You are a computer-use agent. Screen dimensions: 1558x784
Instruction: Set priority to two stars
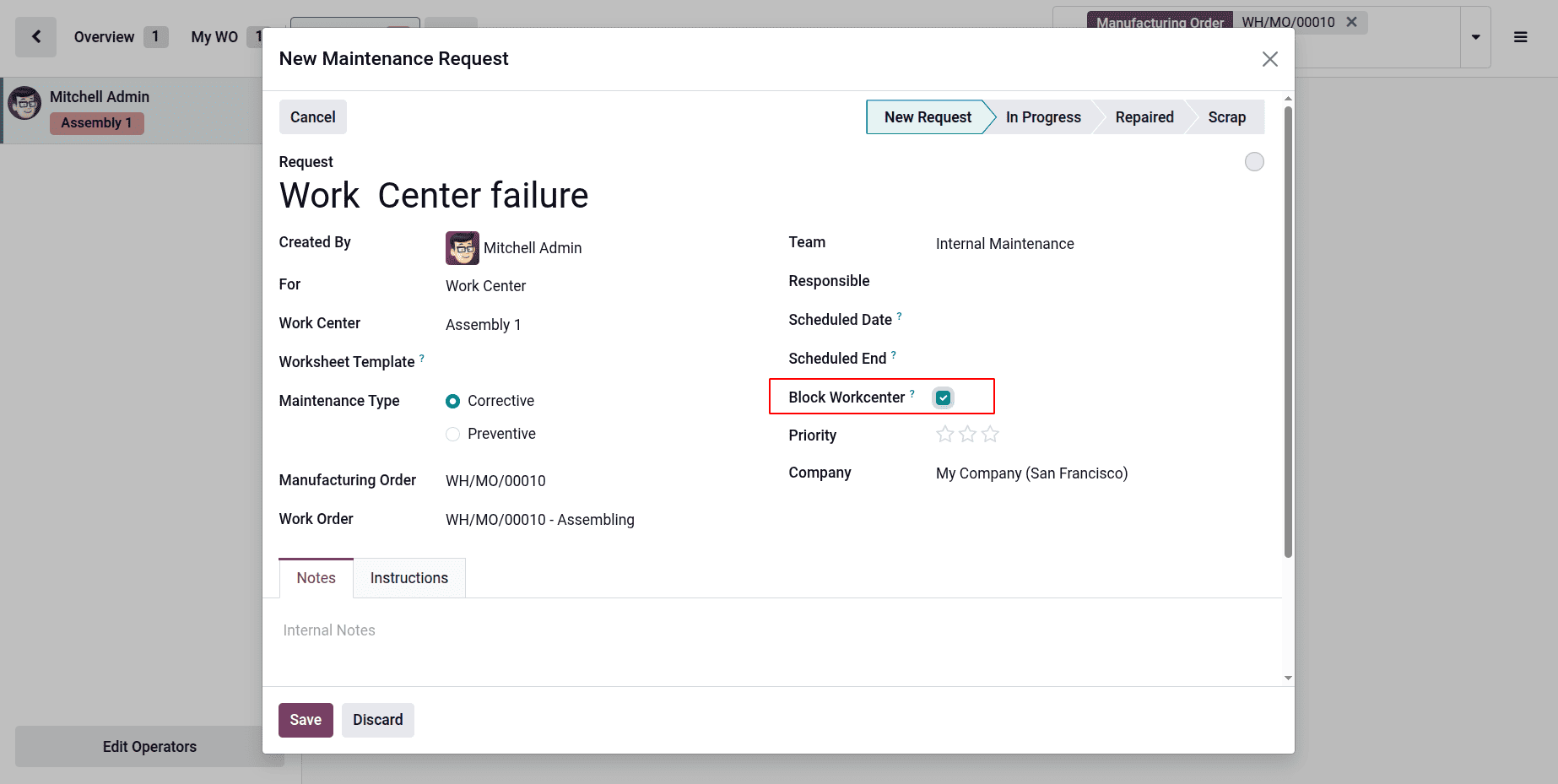[x=968, y=435]
